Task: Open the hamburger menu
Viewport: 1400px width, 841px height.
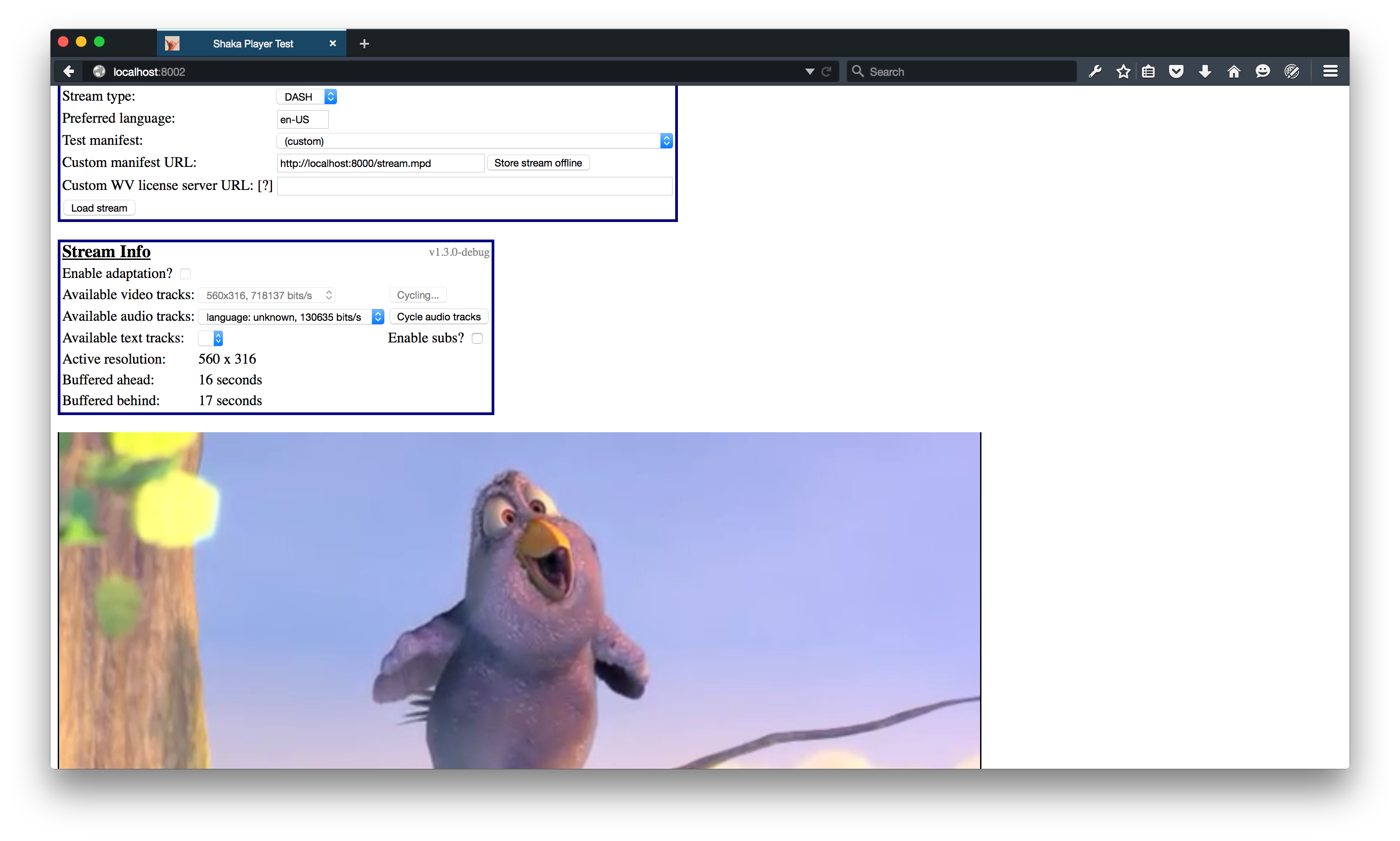Action: point(1331,71)
